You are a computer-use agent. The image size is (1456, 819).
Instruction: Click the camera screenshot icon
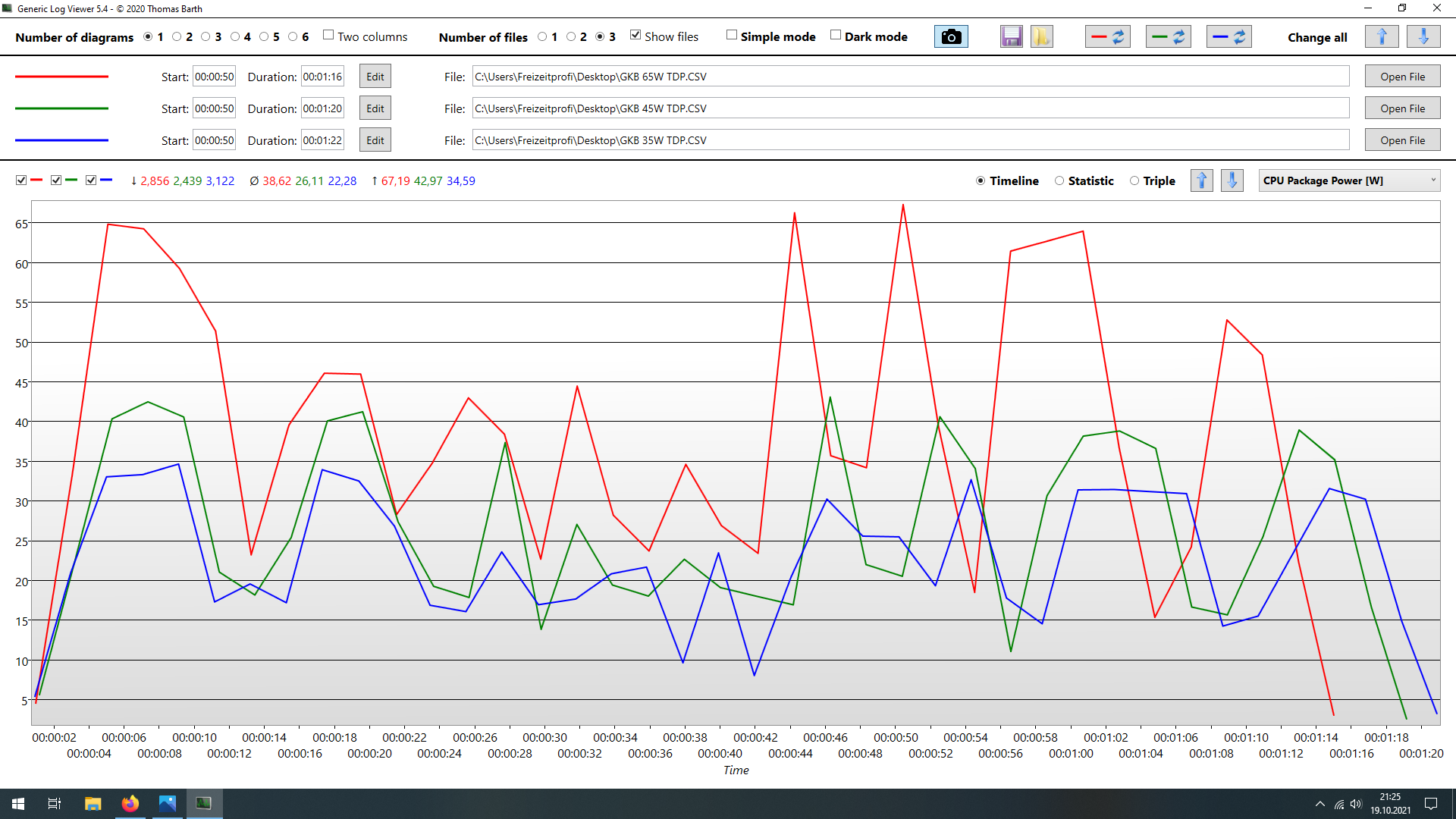[x=951, y=36]
